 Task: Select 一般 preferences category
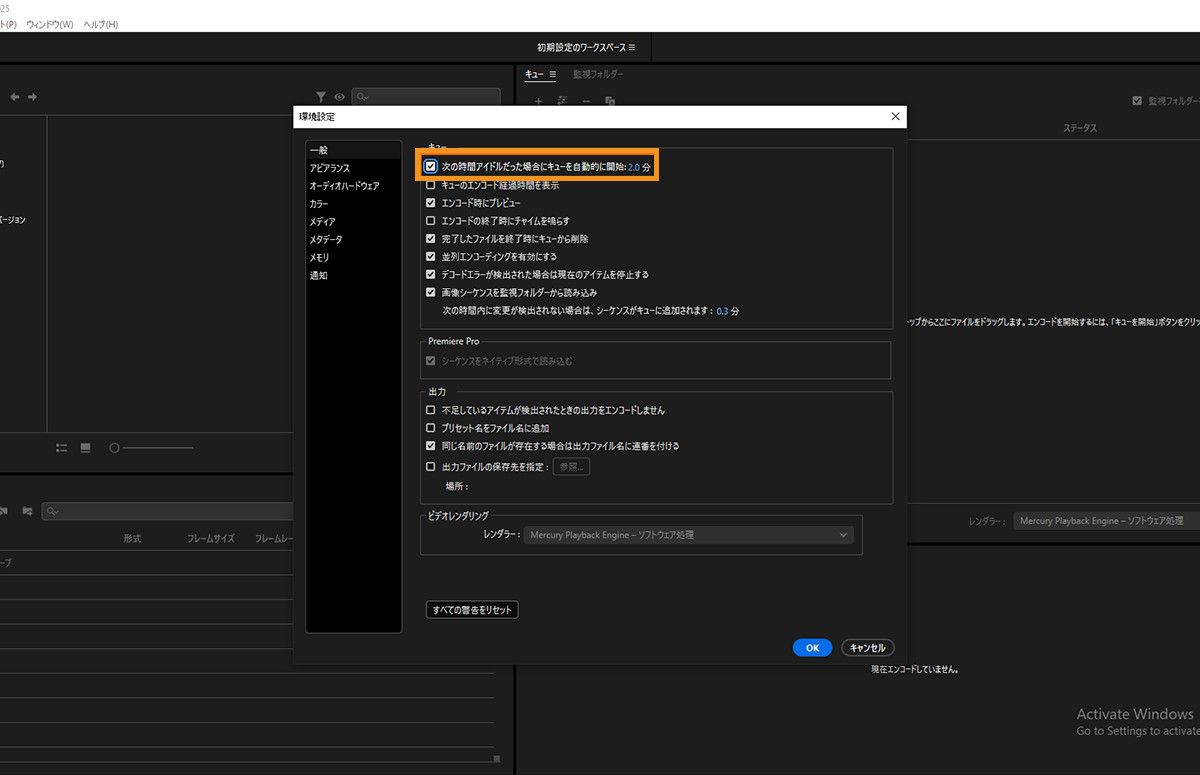353,150
